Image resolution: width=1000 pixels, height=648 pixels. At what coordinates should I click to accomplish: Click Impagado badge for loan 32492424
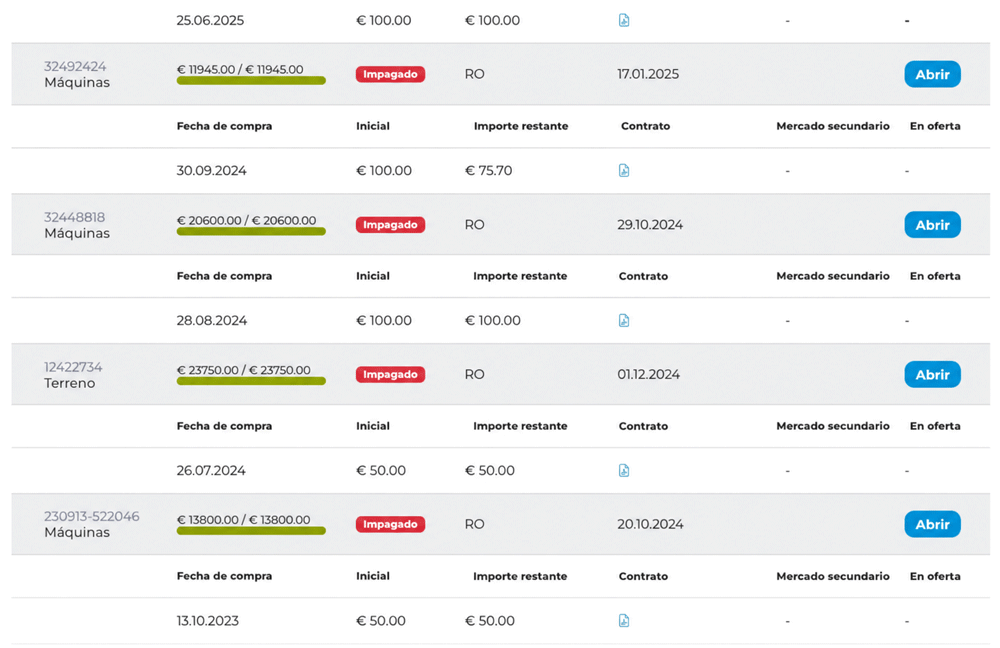click(390, 74)
